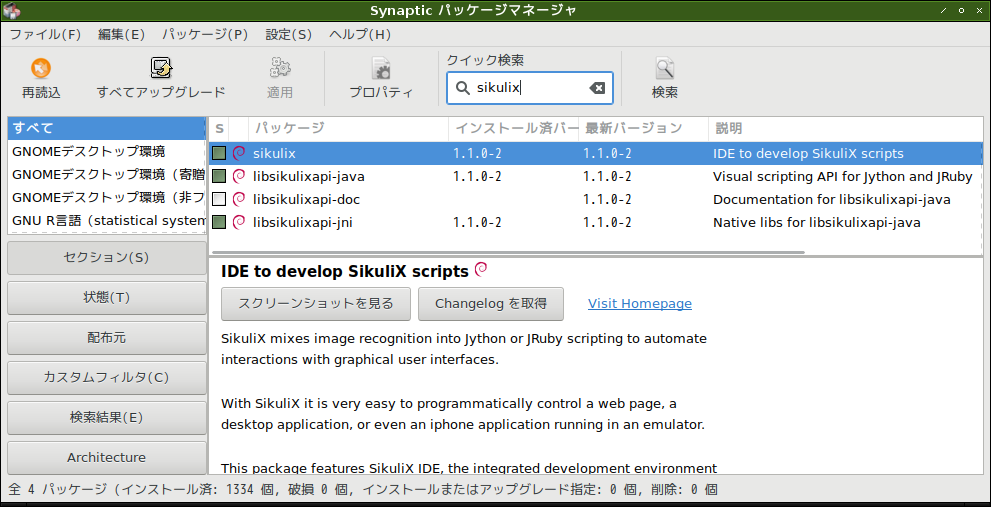Open package Properties (プロパティ) from toolbar
Viewport: 991px width, 507px height.
click(381, 68)
